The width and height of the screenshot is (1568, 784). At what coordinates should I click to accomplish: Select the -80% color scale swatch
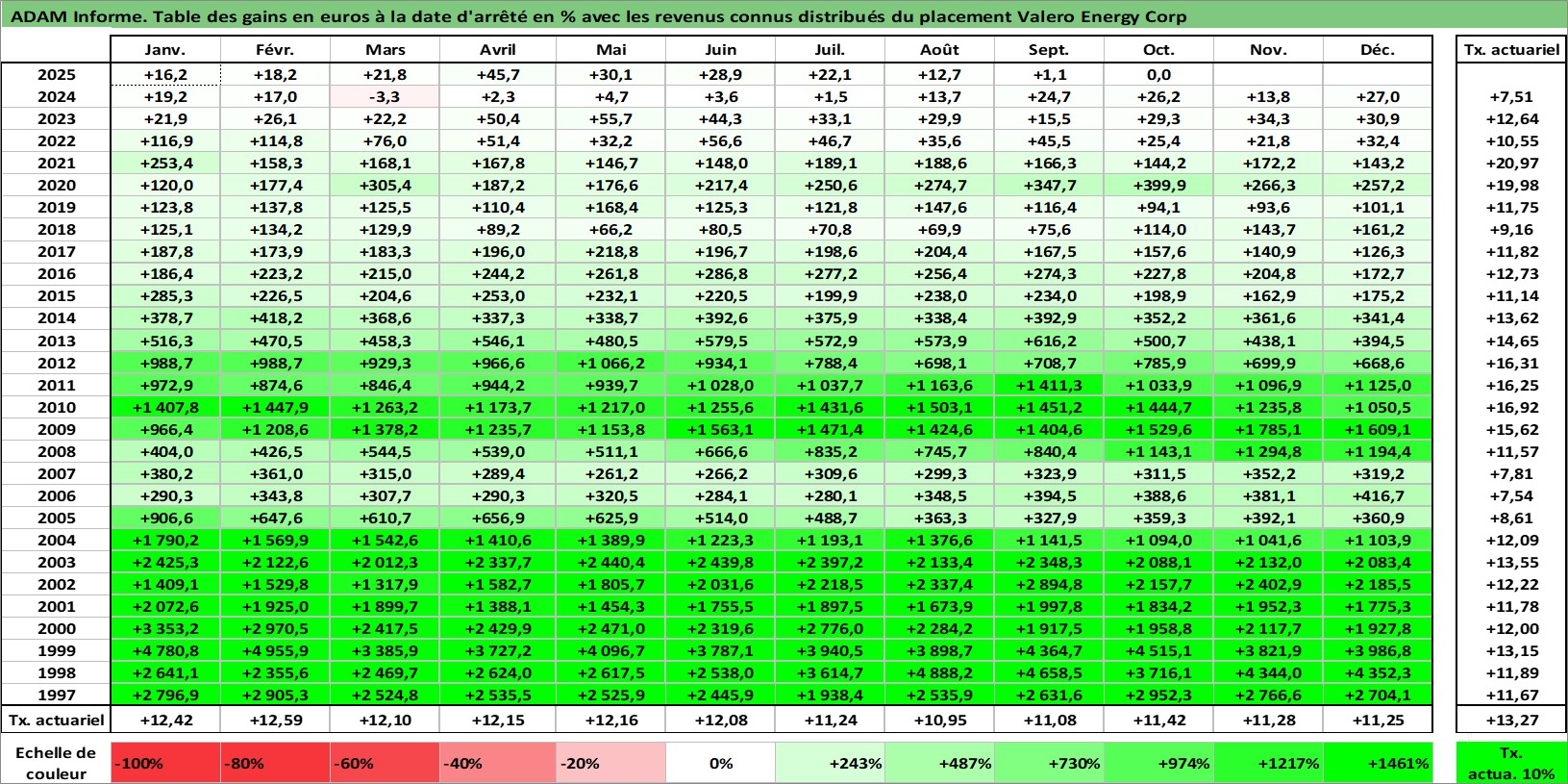pyautogui.click(x=276, y=763)
